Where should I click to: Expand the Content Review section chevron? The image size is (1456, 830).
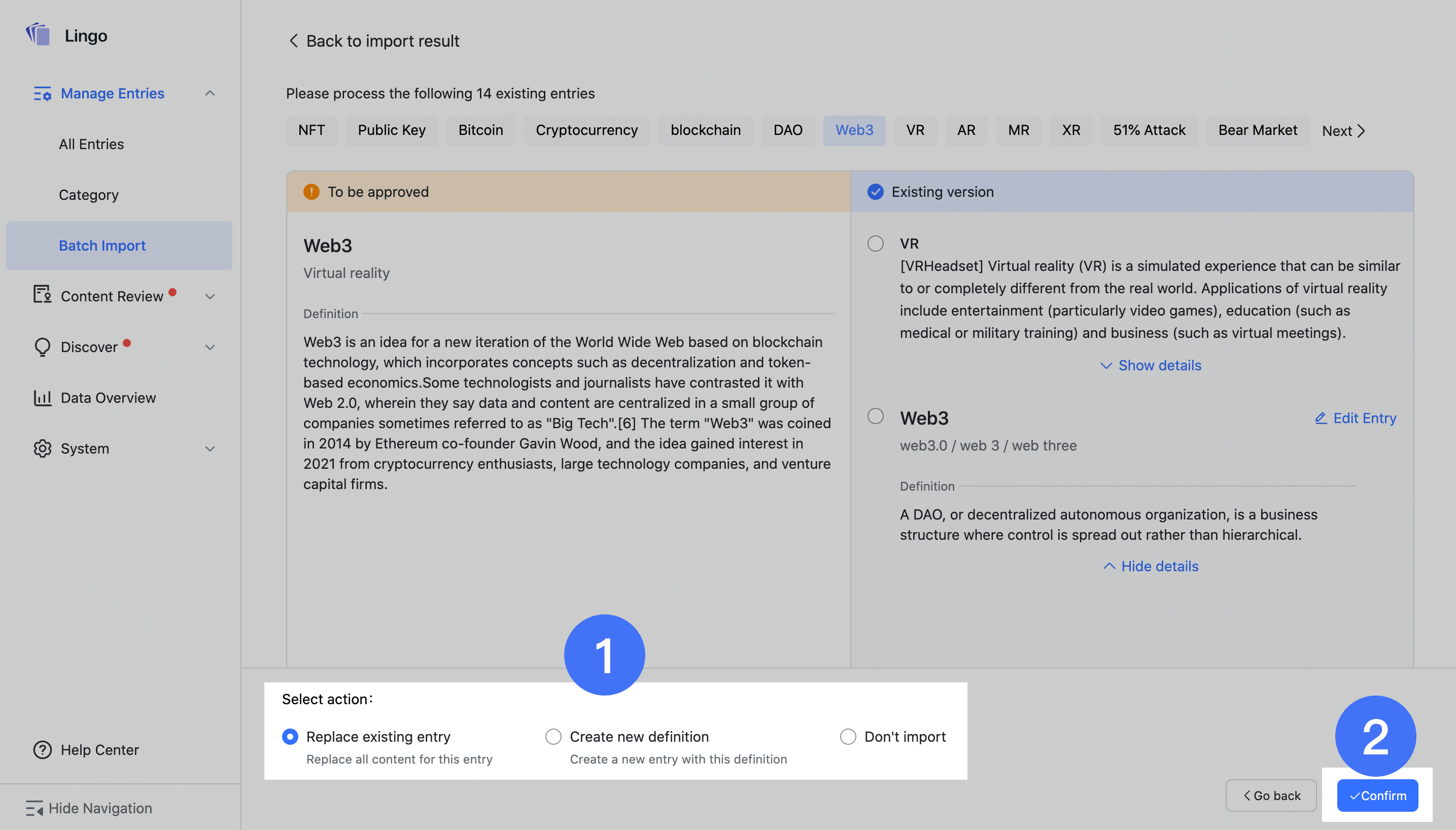point(210,296)
